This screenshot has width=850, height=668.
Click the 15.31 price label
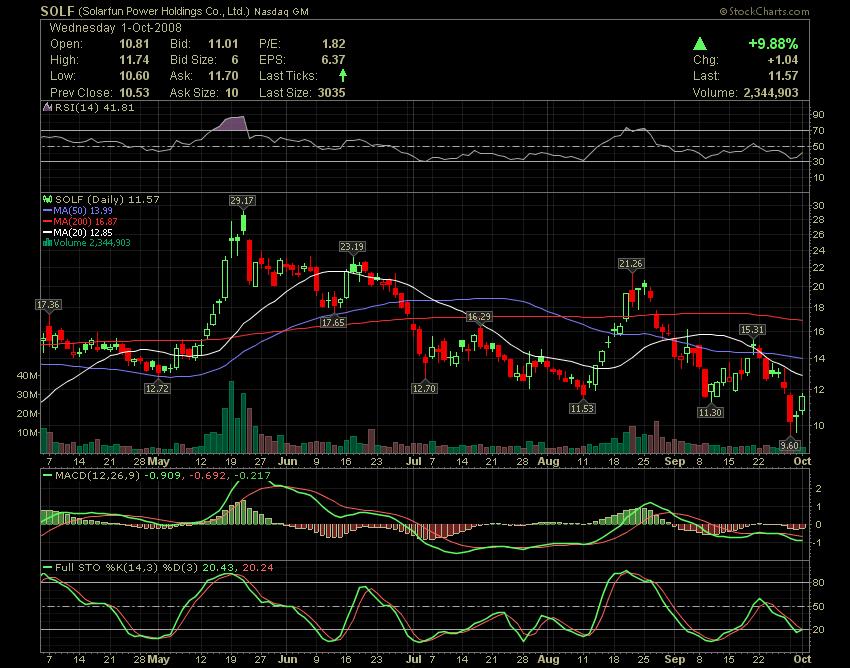[752, 330]
